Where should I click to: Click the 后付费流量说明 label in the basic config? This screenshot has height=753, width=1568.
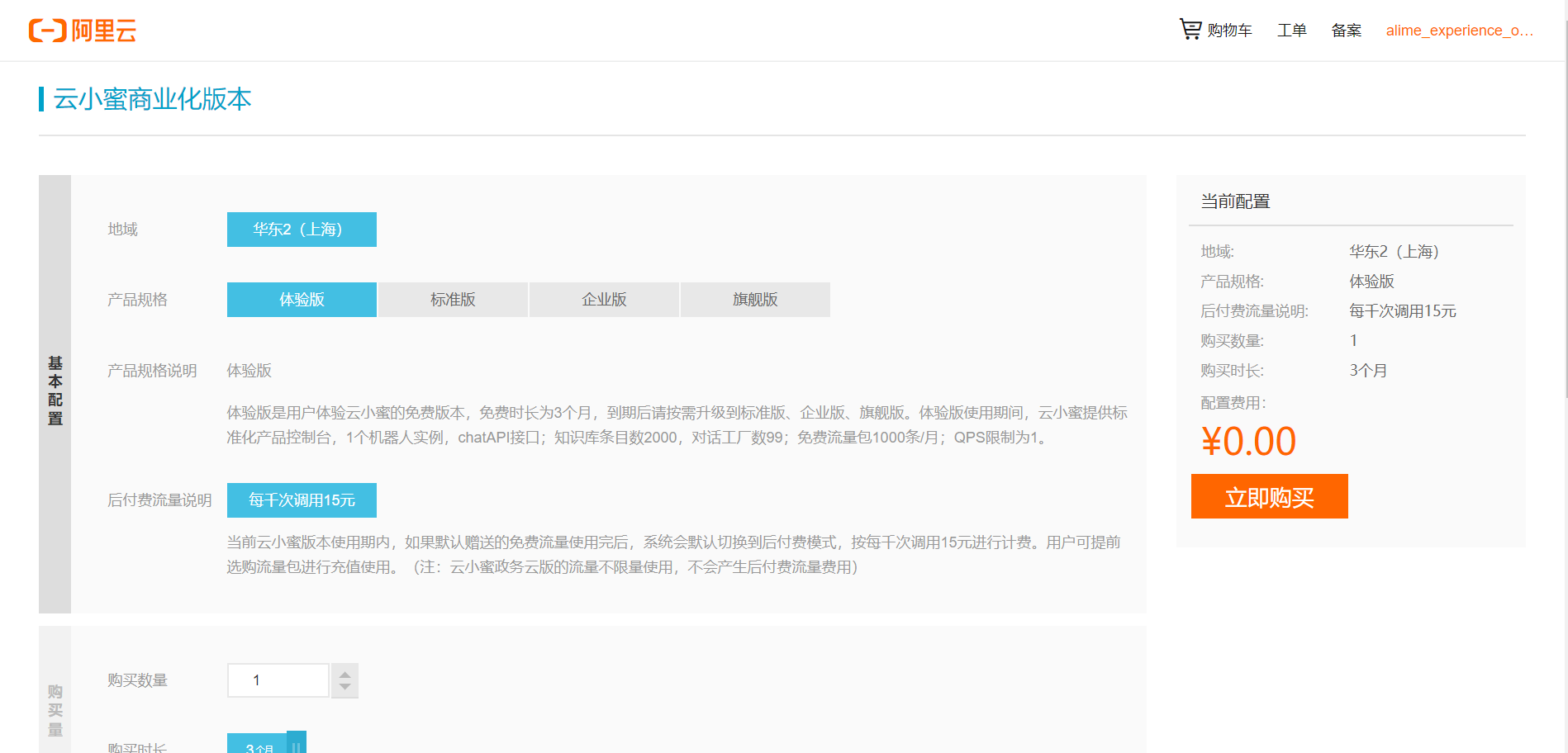(x=159, y=500)
